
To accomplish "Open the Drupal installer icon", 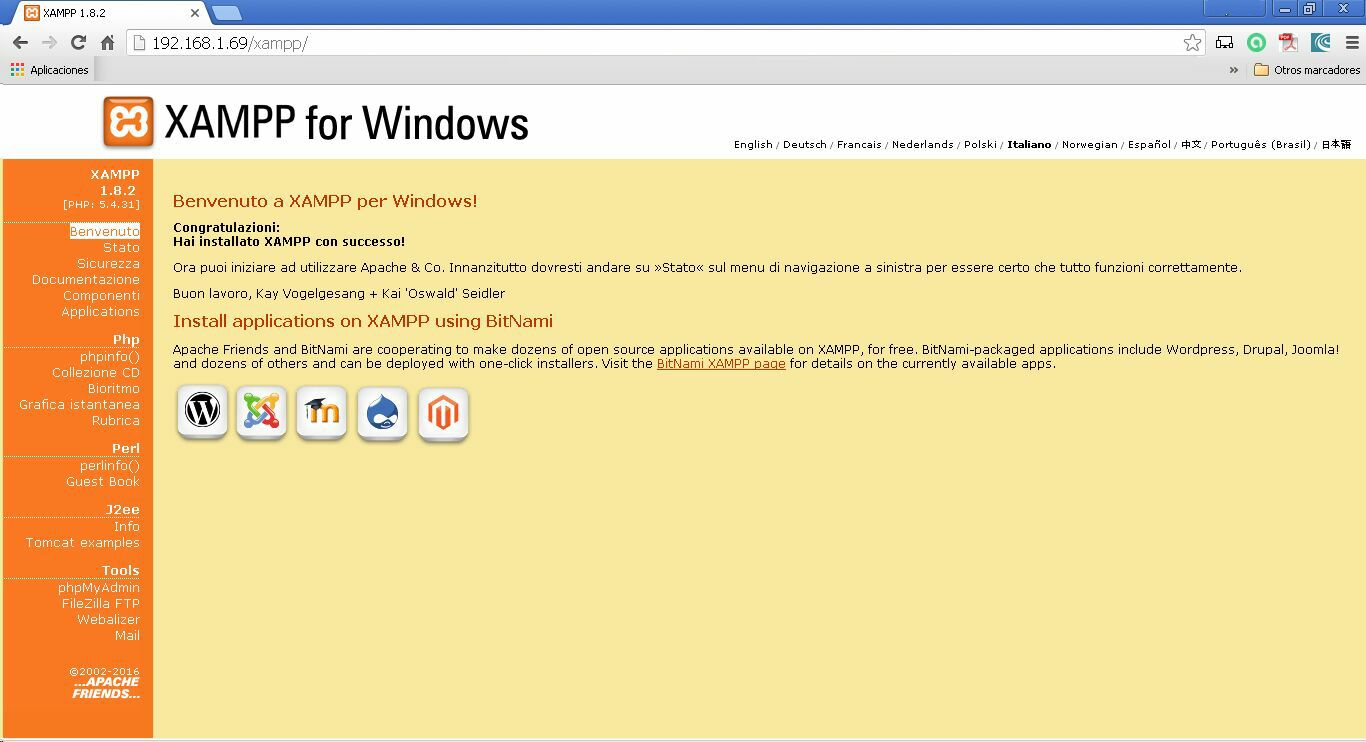I will [382, 413].
